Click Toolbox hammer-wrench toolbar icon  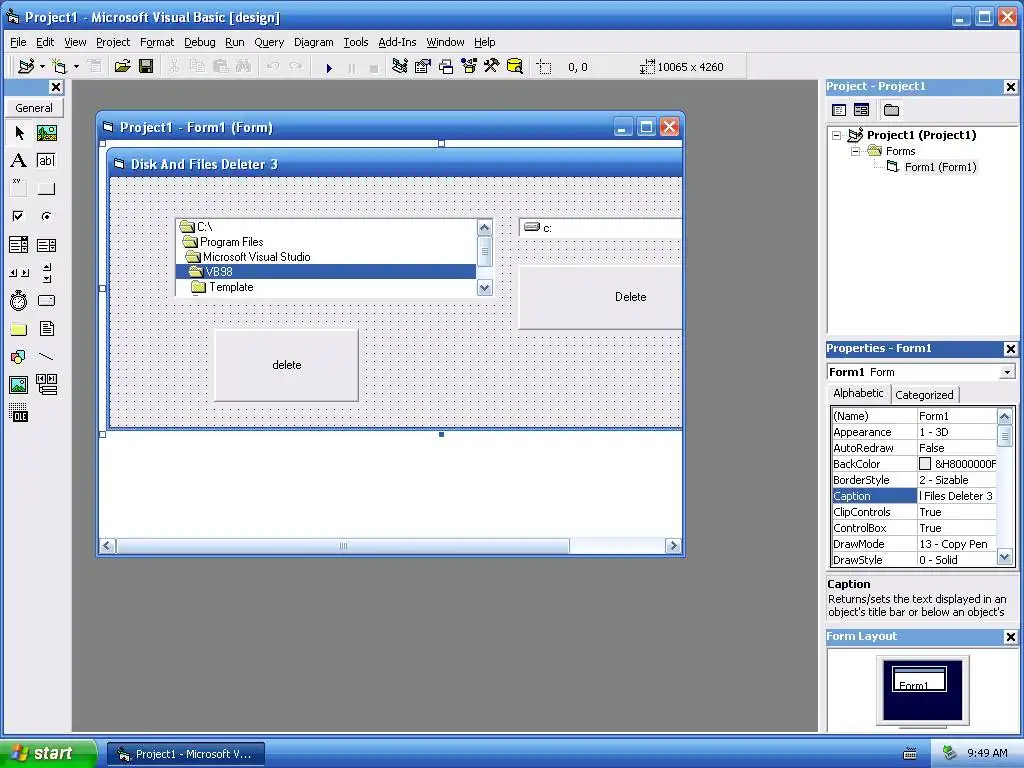(492, 67)
